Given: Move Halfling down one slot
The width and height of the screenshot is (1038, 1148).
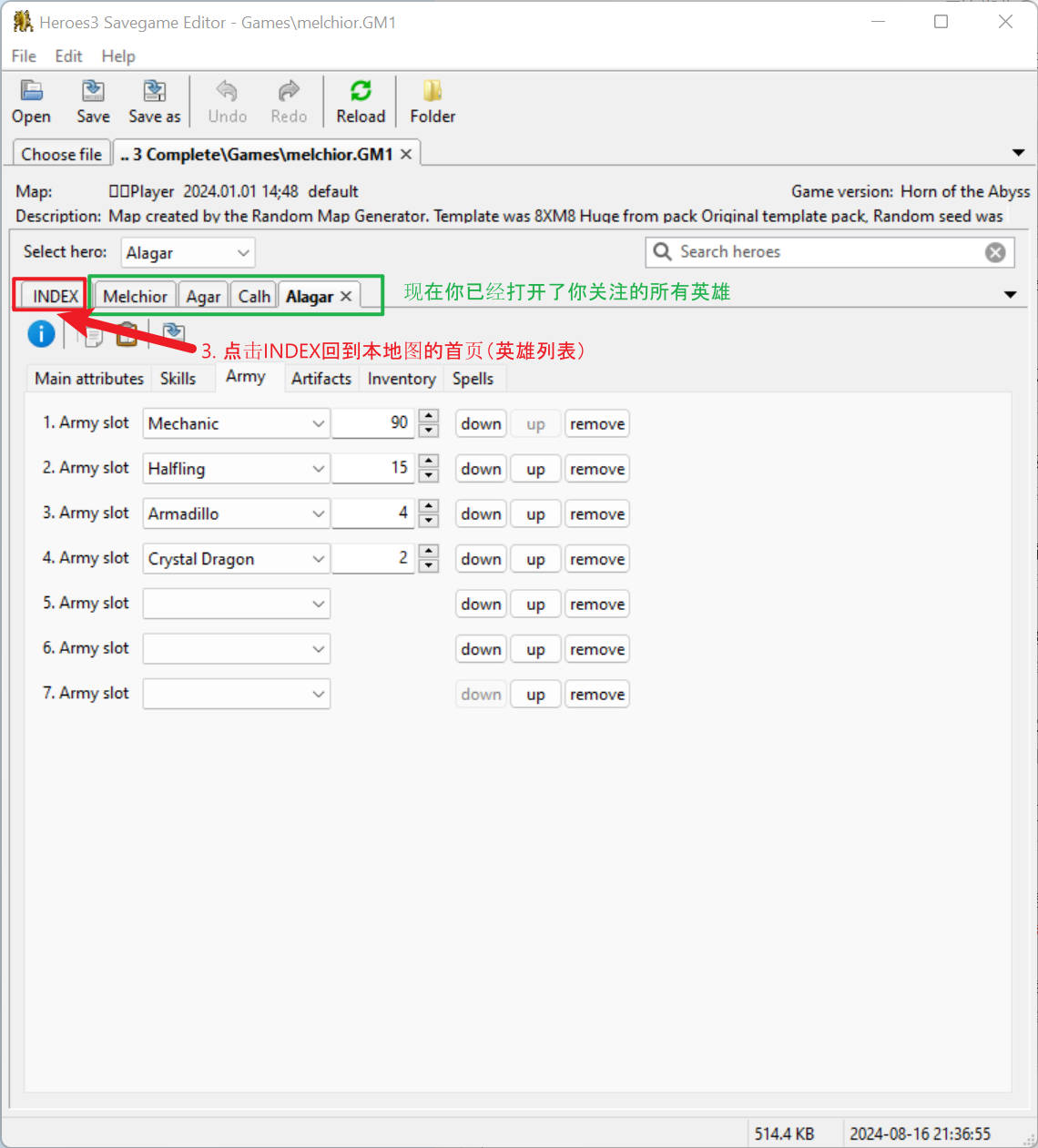Looking at the screenshot, I should [x=481, y=469].
